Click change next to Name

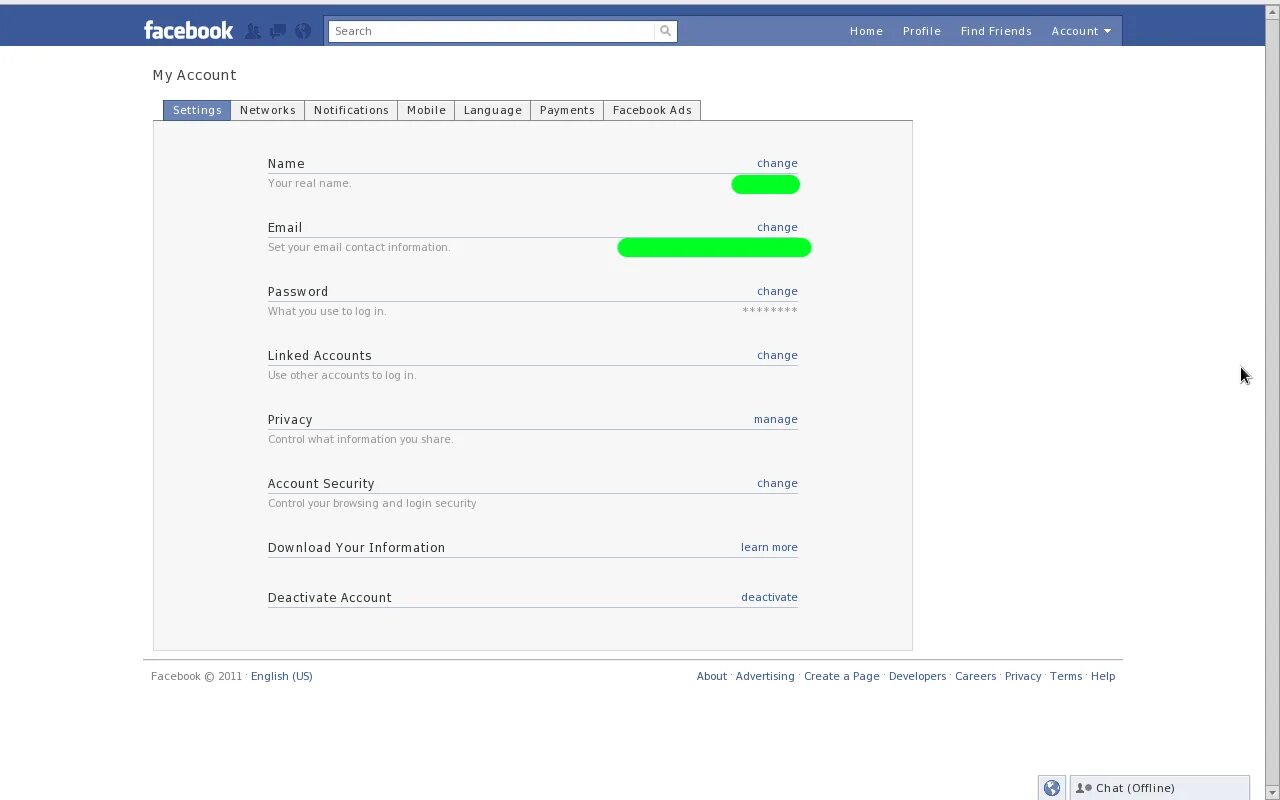[777, 163]
